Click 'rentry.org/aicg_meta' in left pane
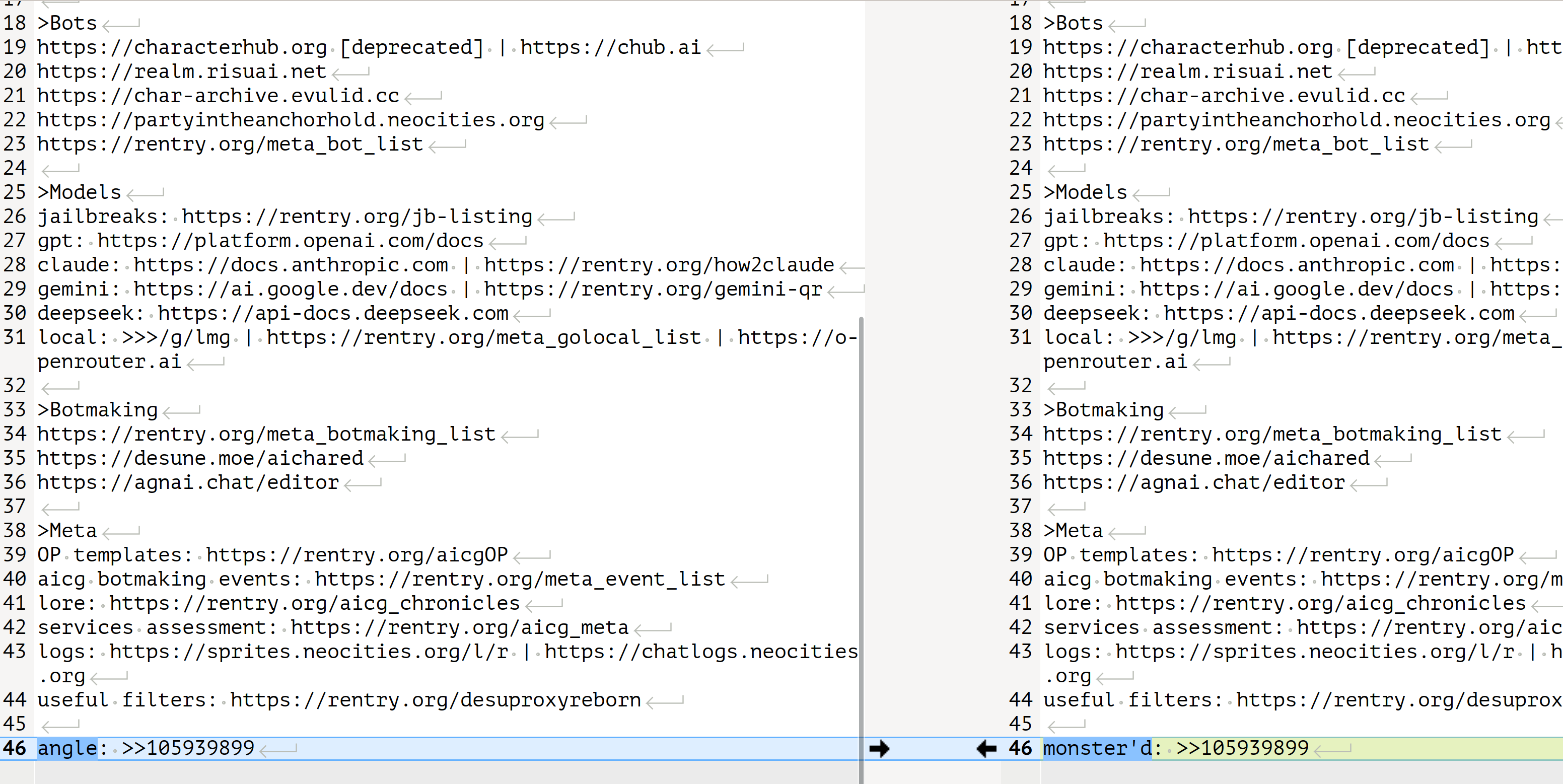This screenshot has height=784, width=1563. 509,627
